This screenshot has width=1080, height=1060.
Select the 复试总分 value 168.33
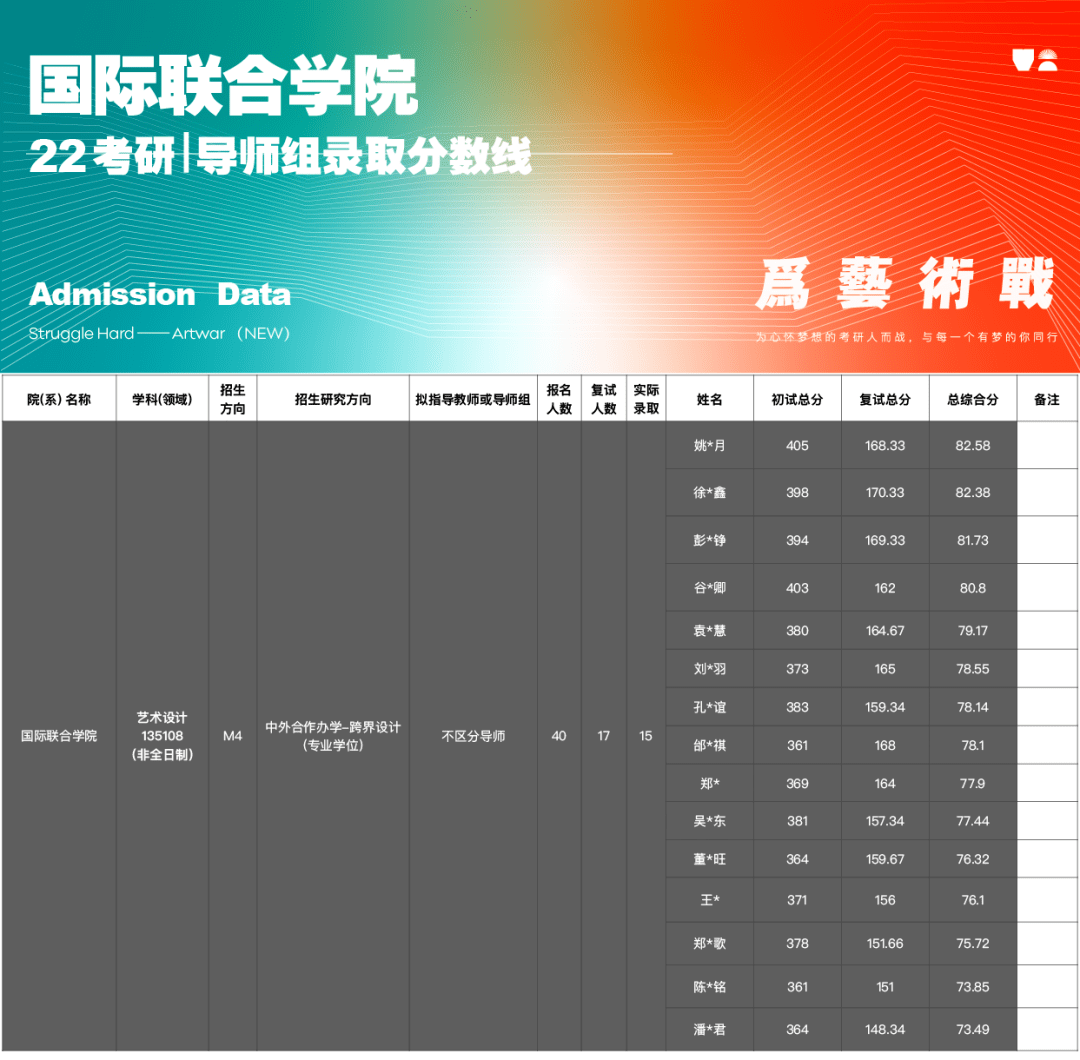pyautogui.click(x=885, y=446)
